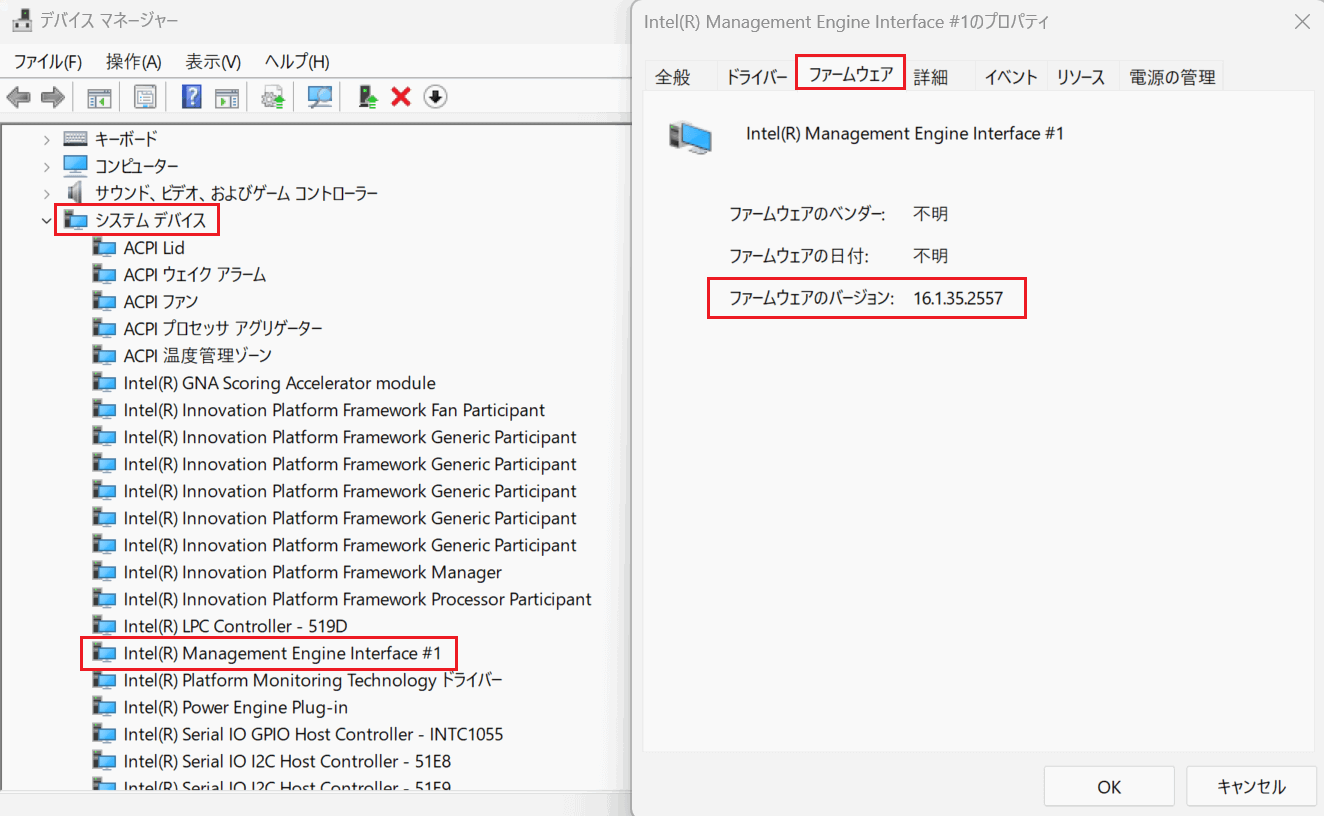Click the Properties toolbar icon
Screen dimensions: 1324x816
(145, 97)
